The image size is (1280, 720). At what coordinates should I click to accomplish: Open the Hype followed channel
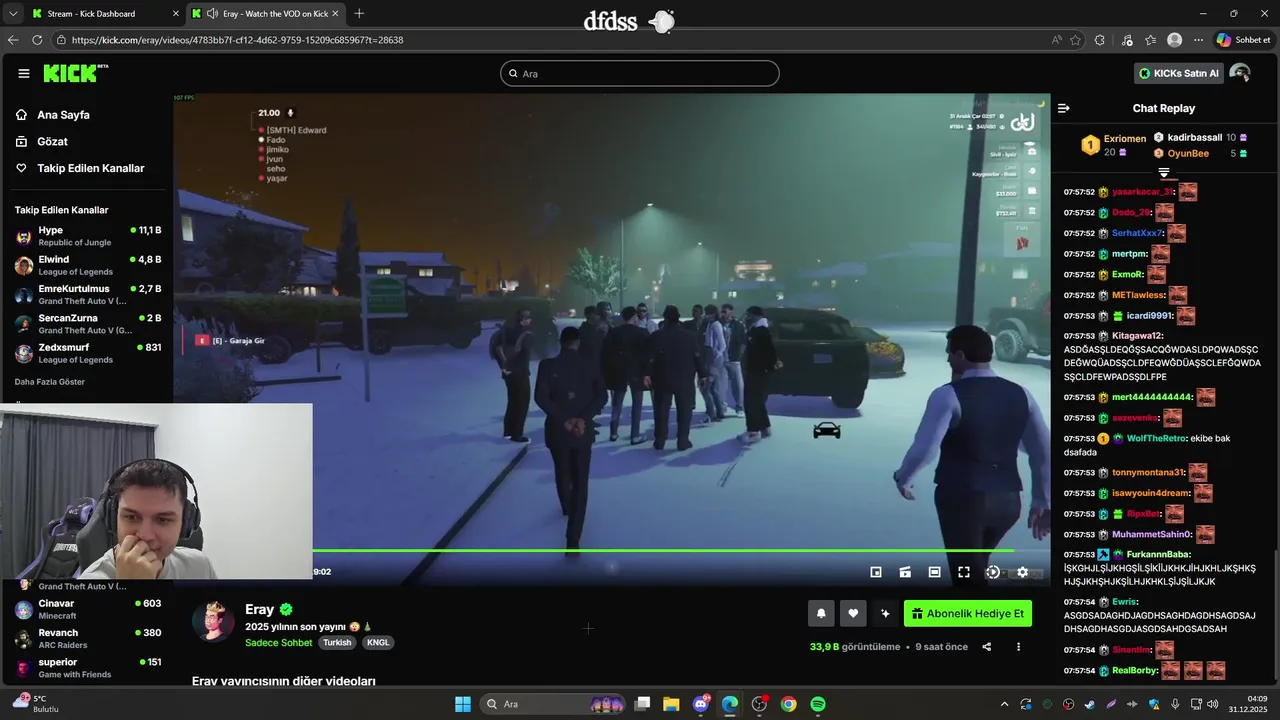click(x=88, y=236)
